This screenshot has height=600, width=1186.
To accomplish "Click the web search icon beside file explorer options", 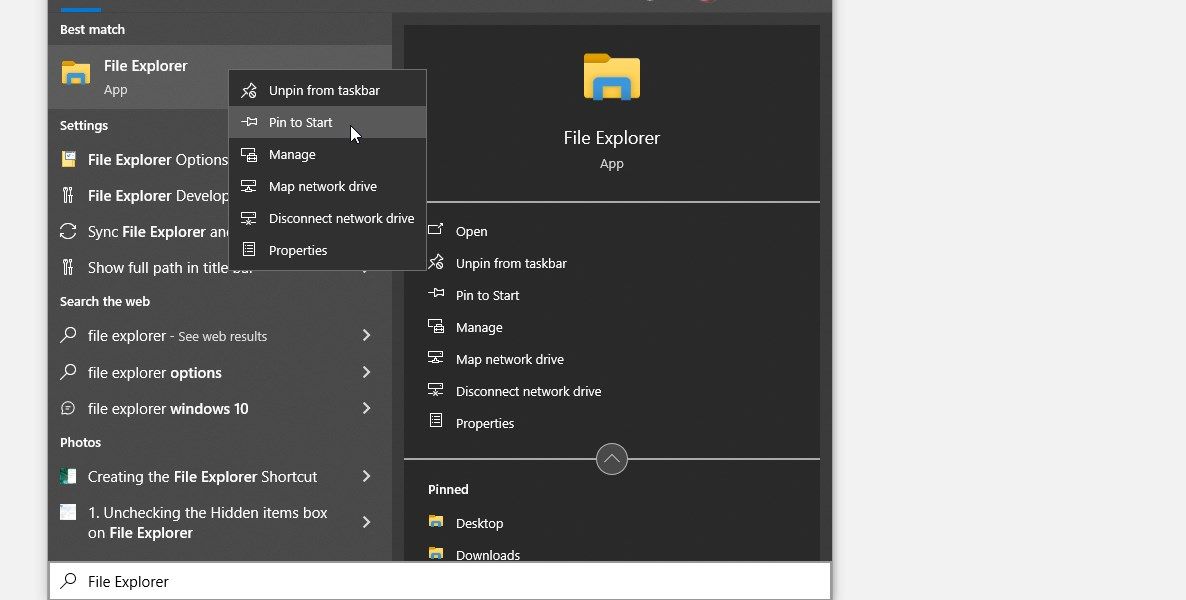I will [x=68, y=372].
